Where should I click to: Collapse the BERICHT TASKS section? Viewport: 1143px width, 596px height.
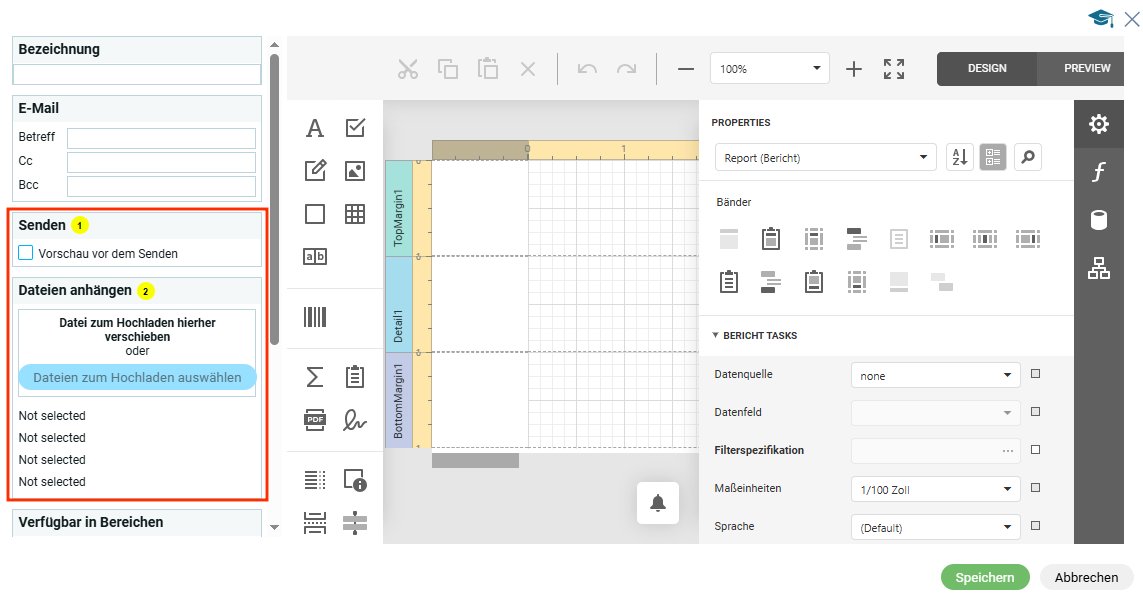[x=716, y=336]
